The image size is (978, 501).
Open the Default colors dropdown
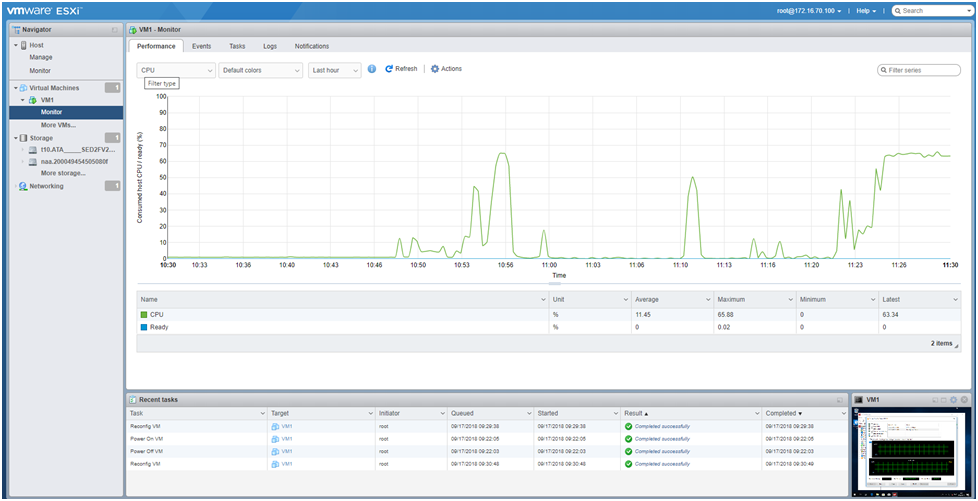point(261,71)
